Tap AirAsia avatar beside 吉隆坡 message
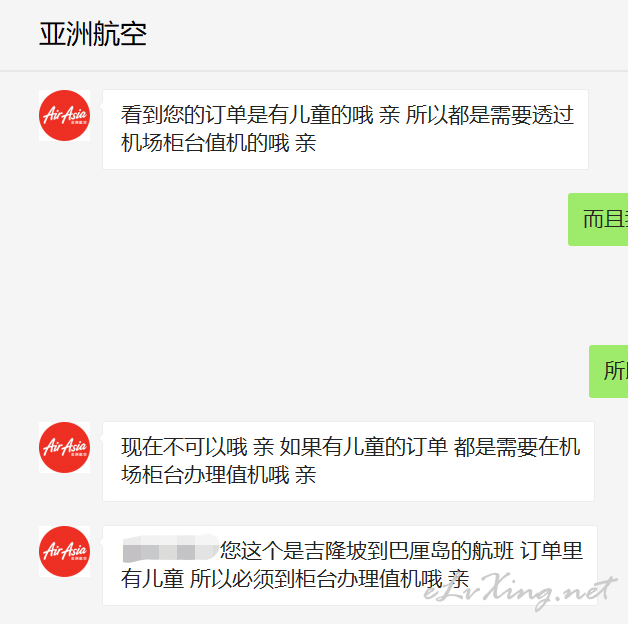This screenshot has width=628, height=624. [64, 552]
